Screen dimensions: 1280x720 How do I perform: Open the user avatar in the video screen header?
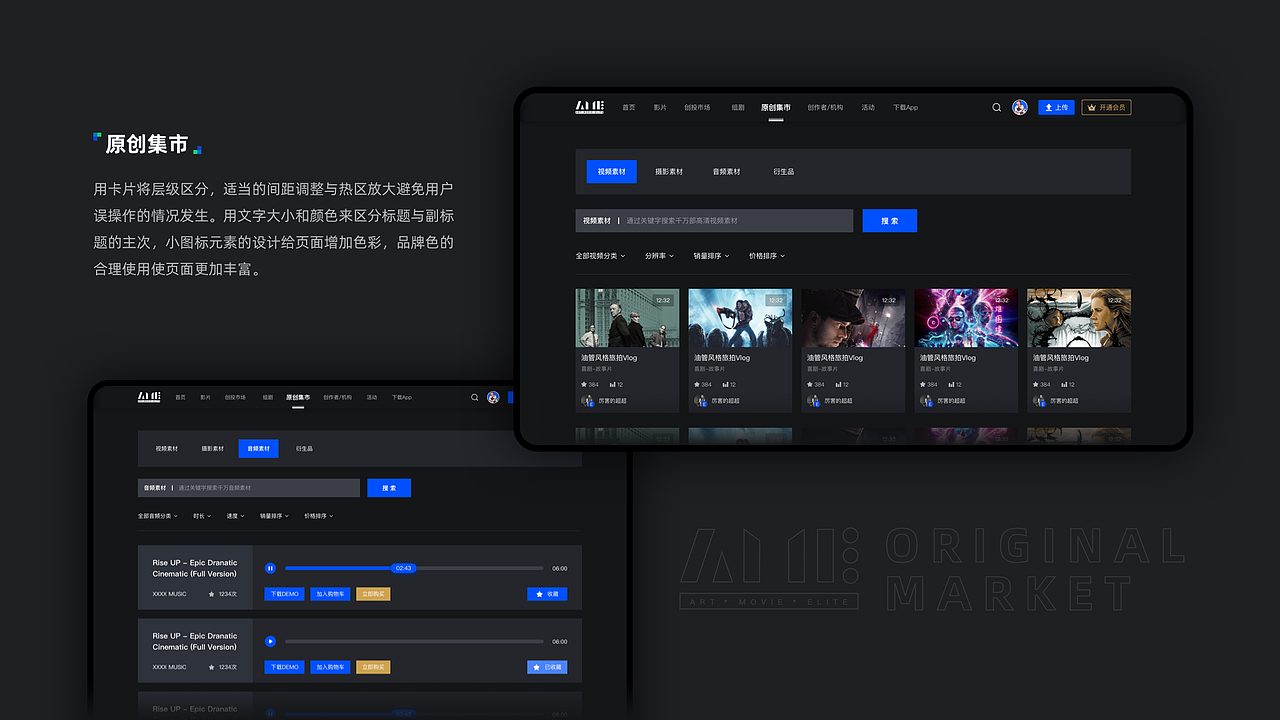[1019, 107]
